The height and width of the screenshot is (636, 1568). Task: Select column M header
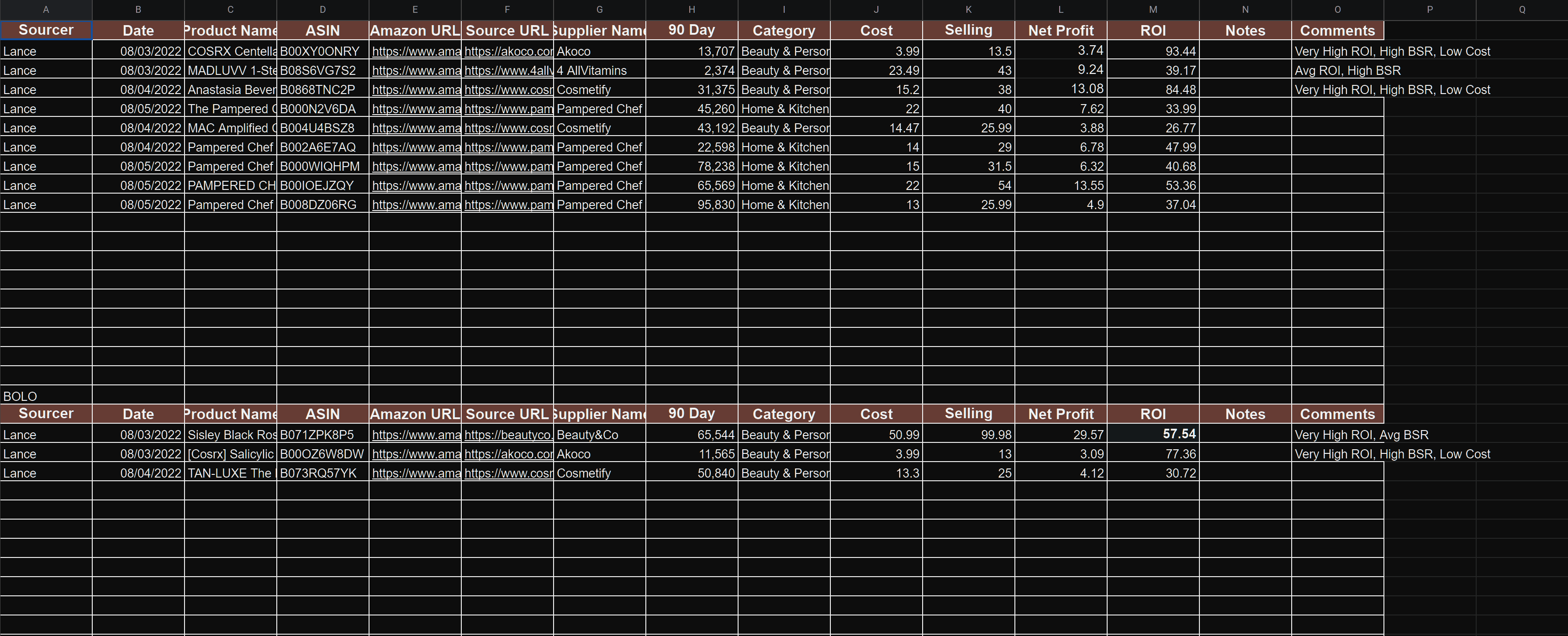(1153, 9)
